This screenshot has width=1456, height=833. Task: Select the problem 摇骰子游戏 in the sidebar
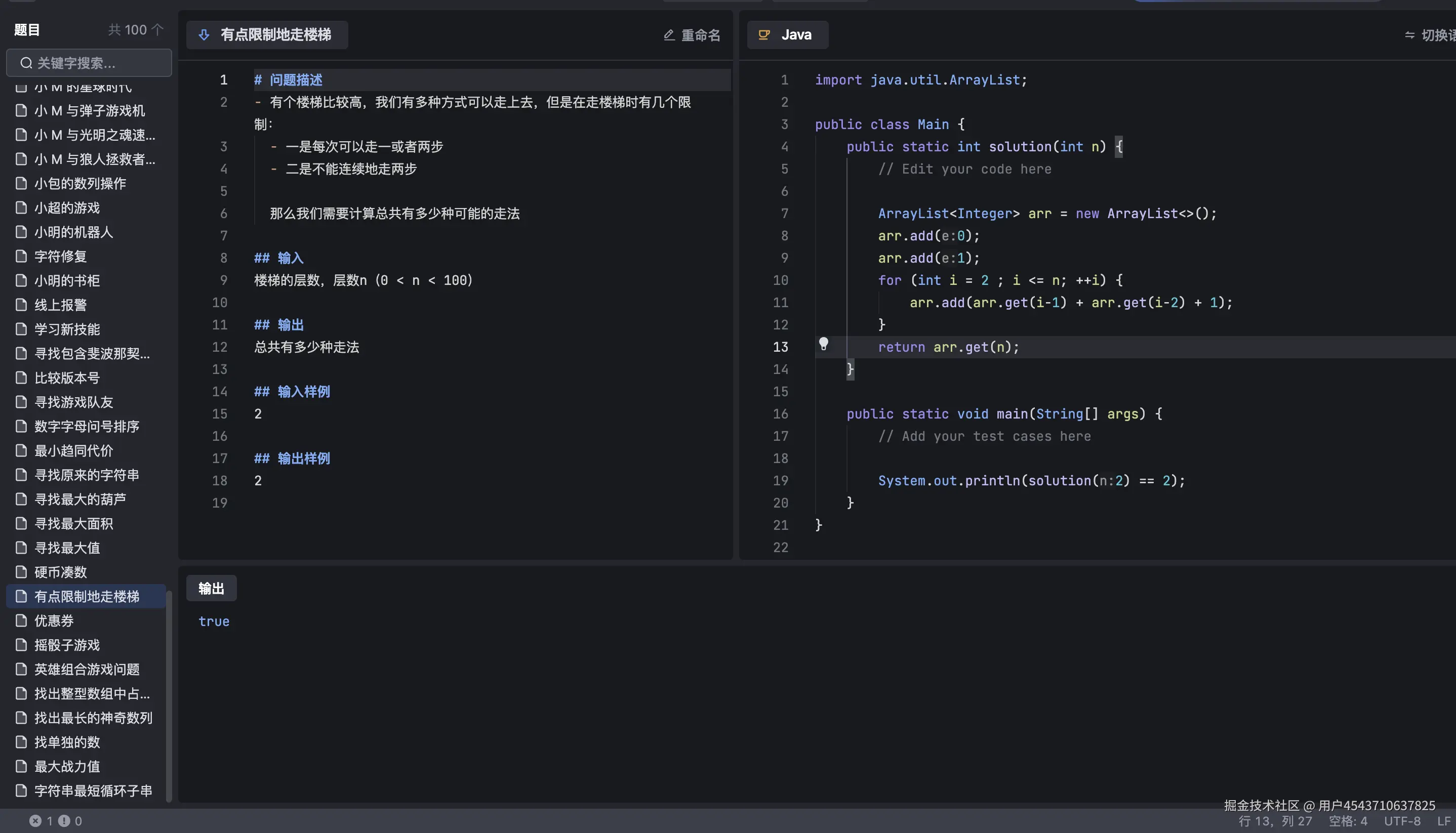(x=67, y=645)
